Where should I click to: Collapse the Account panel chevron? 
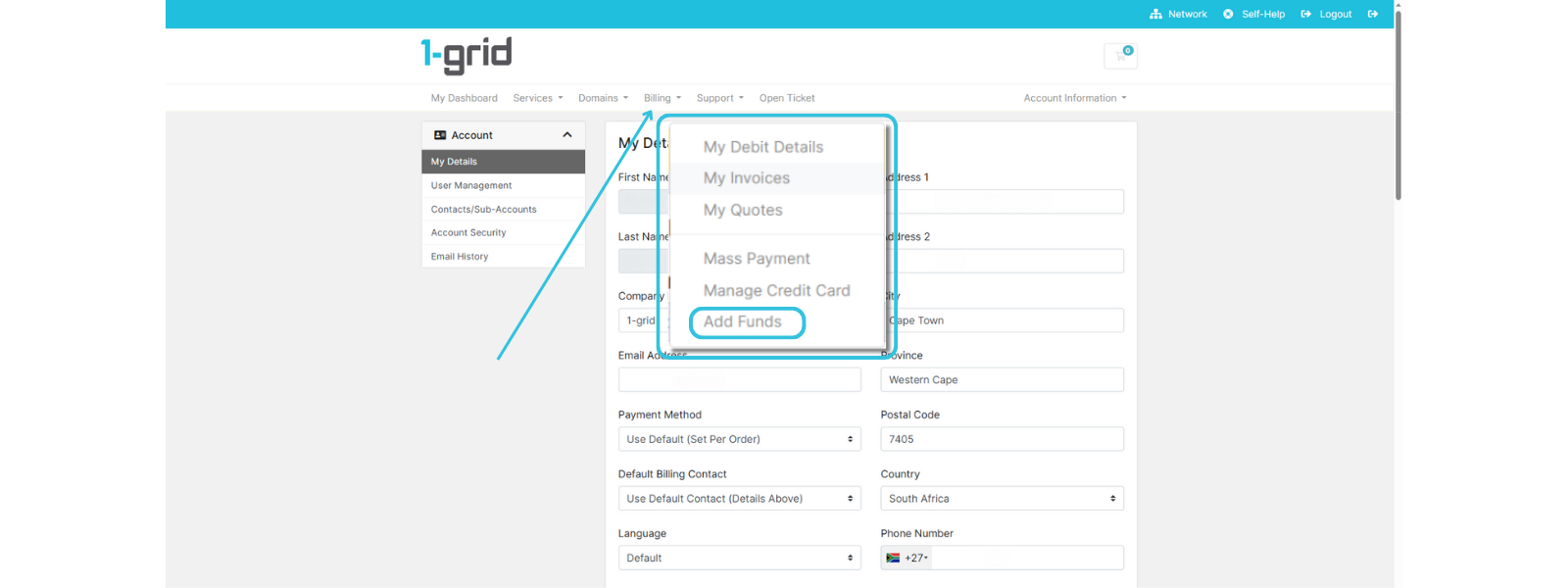tap(567, 135)
